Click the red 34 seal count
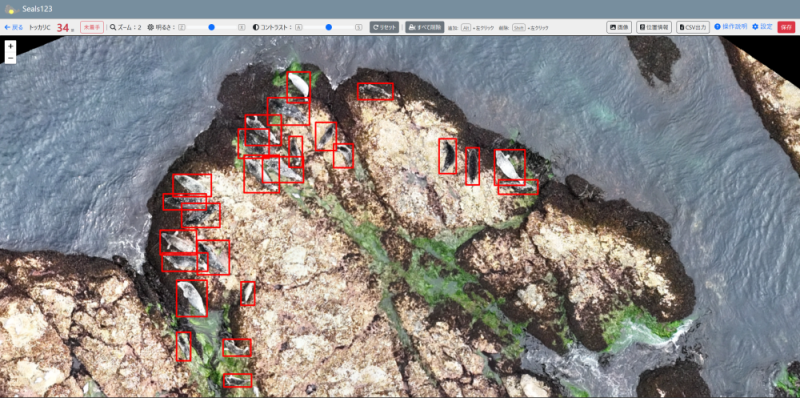 (62, 28)
